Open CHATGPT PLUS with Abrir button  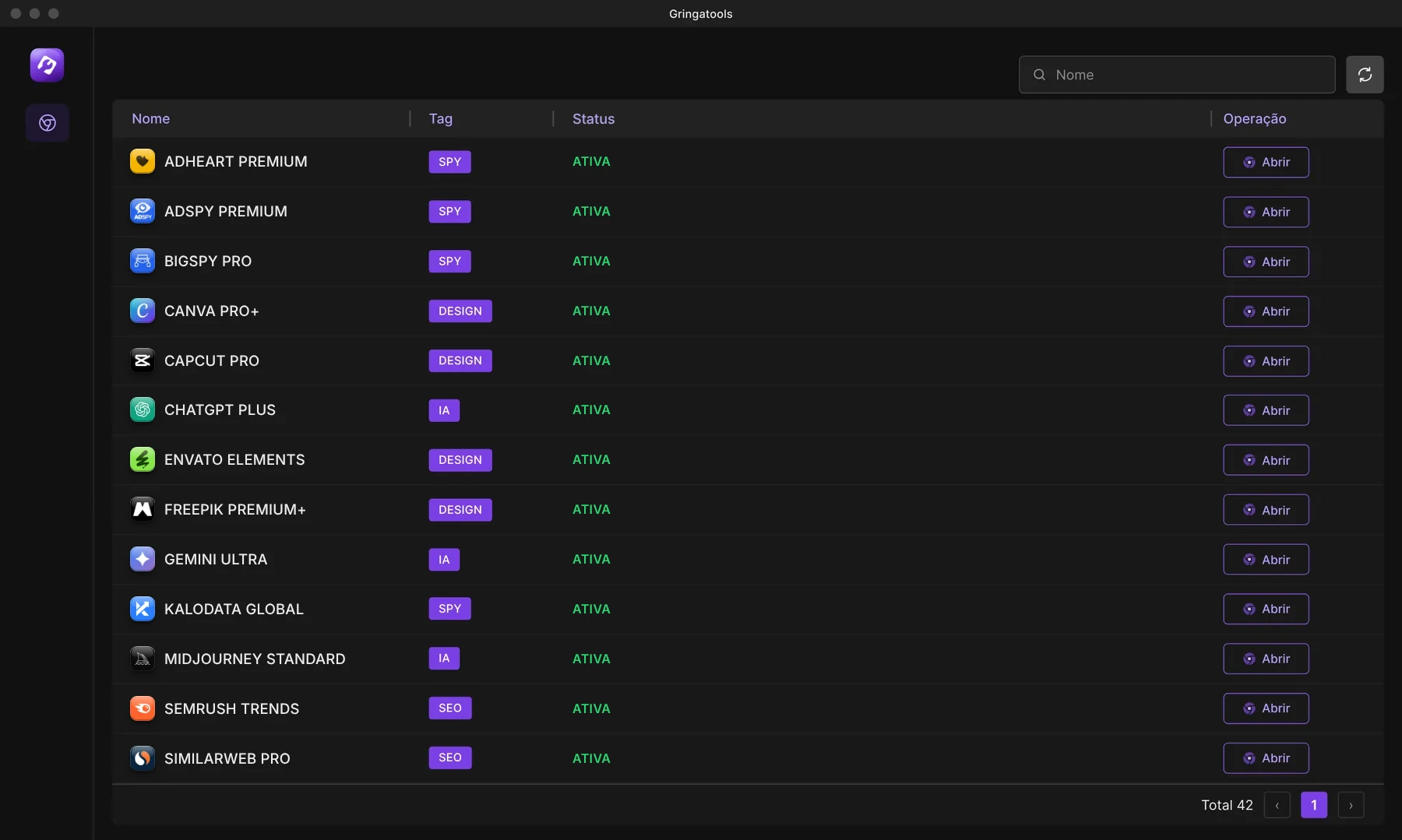click(x=1266, y=410)
